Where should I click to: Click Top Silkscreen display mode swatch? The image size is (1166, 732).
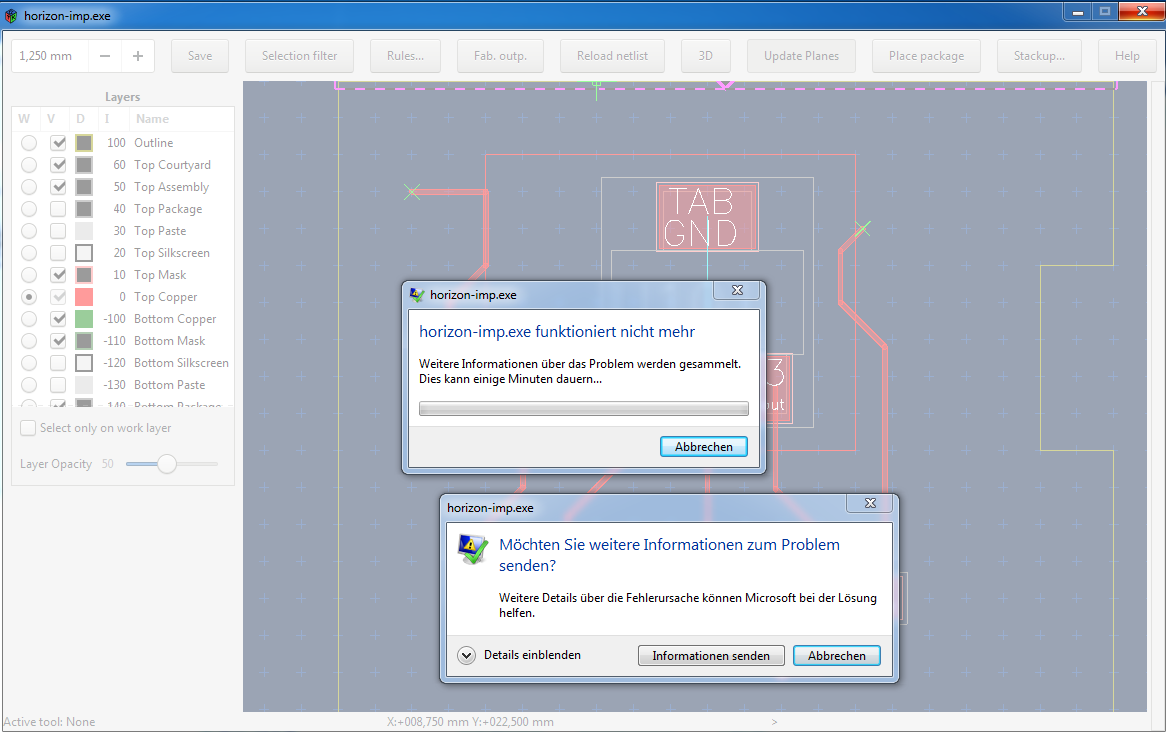(84, 253)
